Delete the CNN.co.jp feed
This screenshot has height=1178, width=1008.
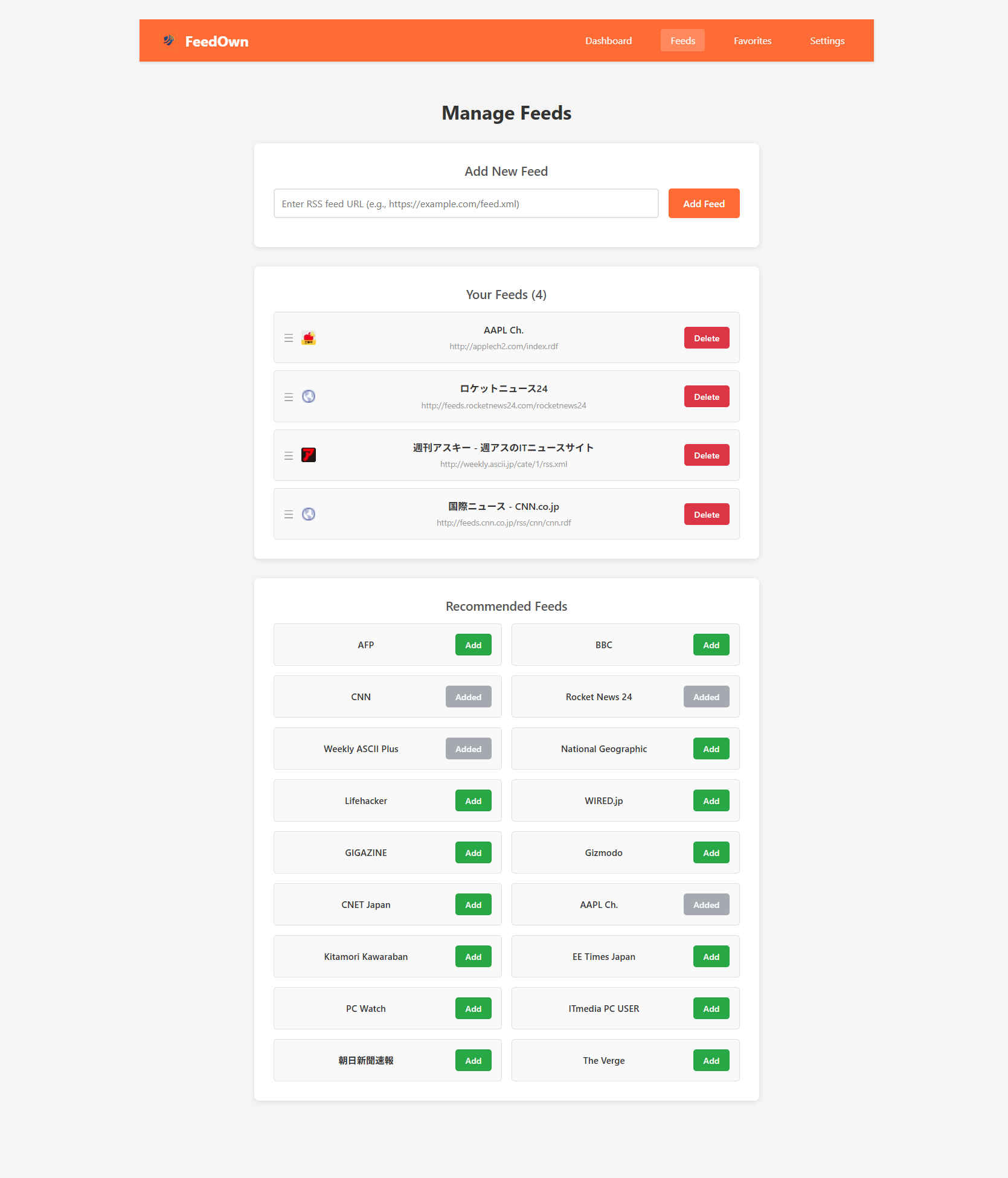(707, 515)
